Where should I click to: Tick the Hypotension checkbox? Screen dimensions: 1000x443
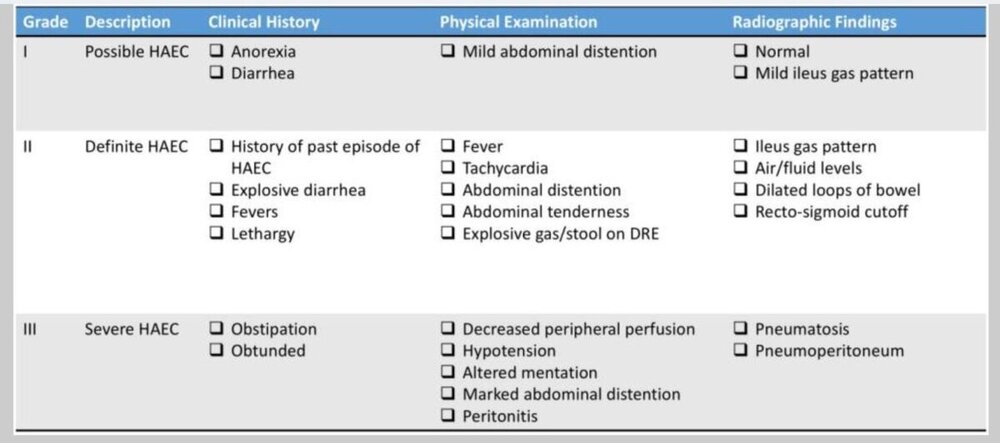[448, 351]
